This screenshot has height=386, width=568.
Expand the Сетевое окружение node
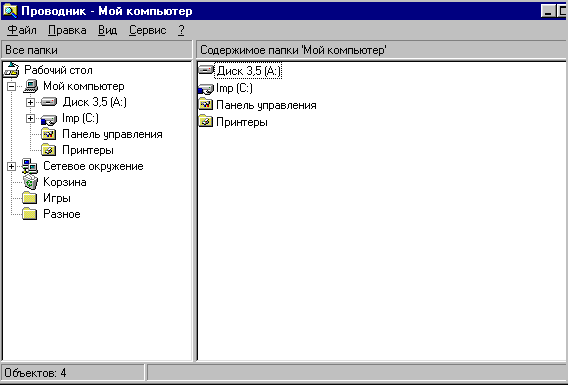pos(12,167)
